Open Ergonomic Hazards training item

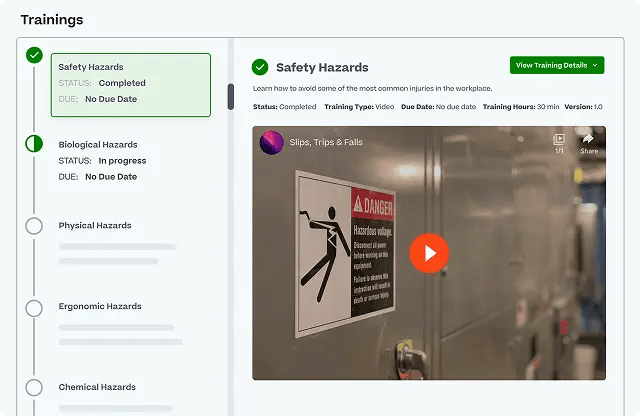click(x=100, y=307)
